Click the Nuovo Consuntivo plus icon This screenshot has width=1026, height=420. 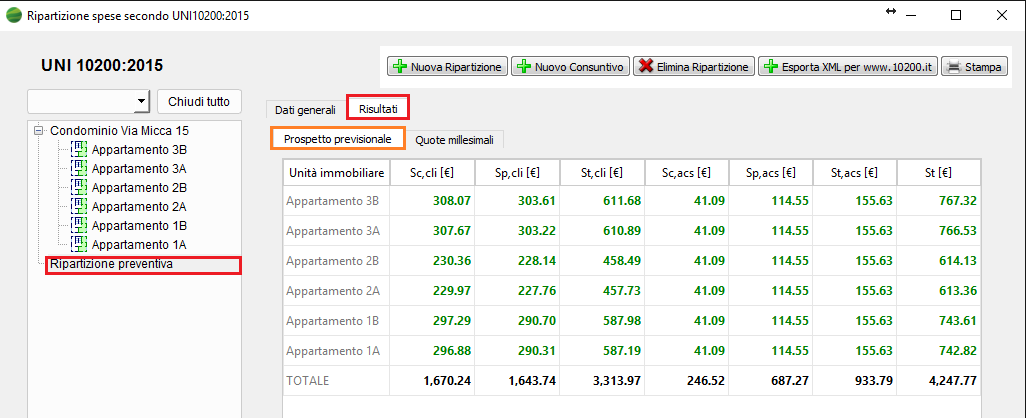coord(523,67)
